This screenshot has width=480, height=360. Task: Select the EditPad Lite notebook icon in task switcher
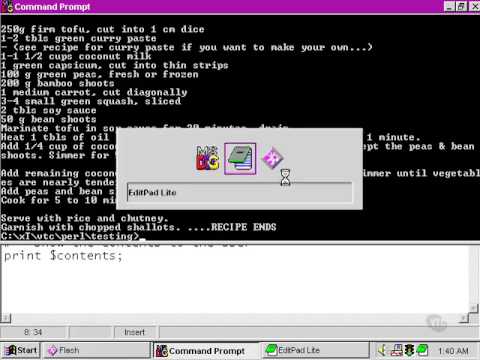click(x=240, y=159)
